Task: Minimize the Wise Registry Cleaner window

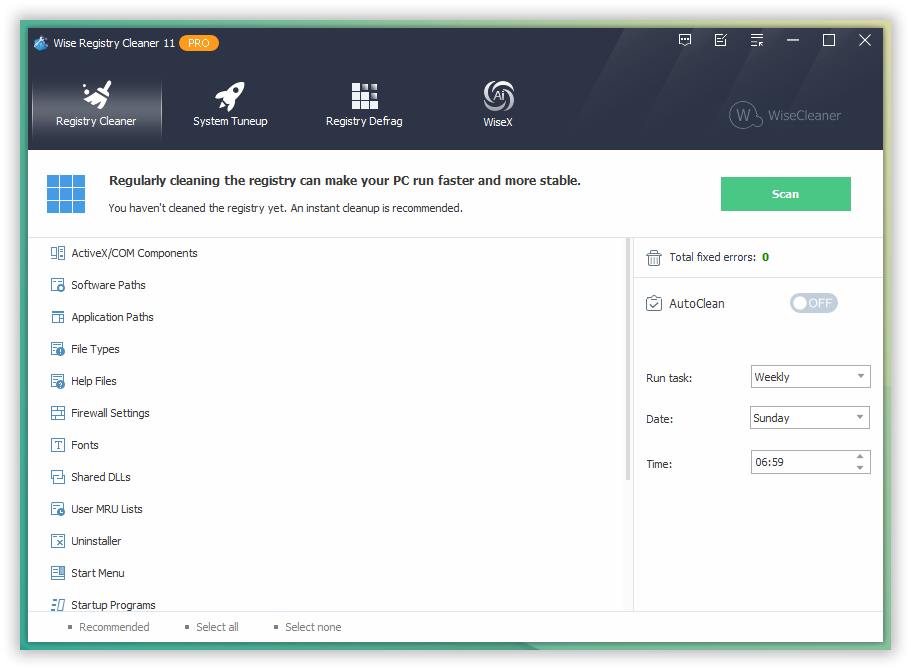Action: pos(793,40)
